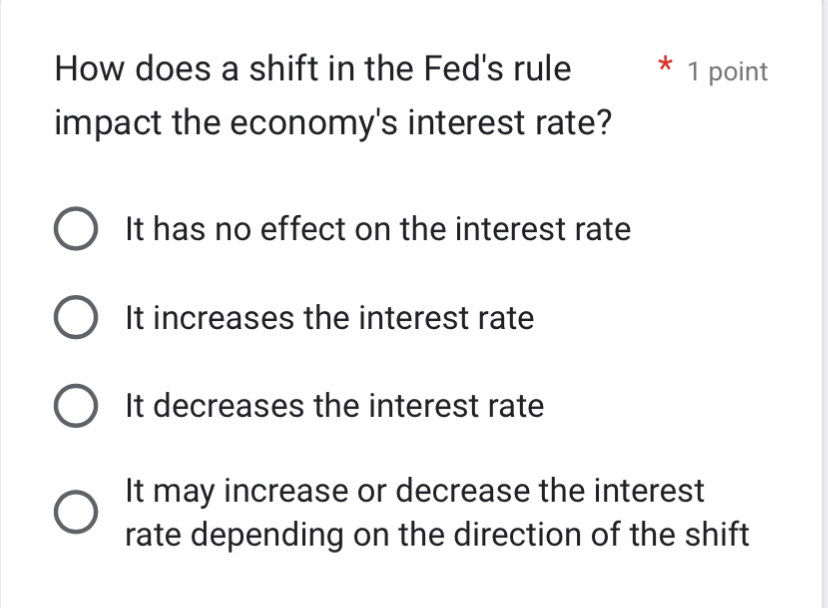Click the text "It has no effect on the interest rate"
828x608 pixels.
click(x=377, y=229)
